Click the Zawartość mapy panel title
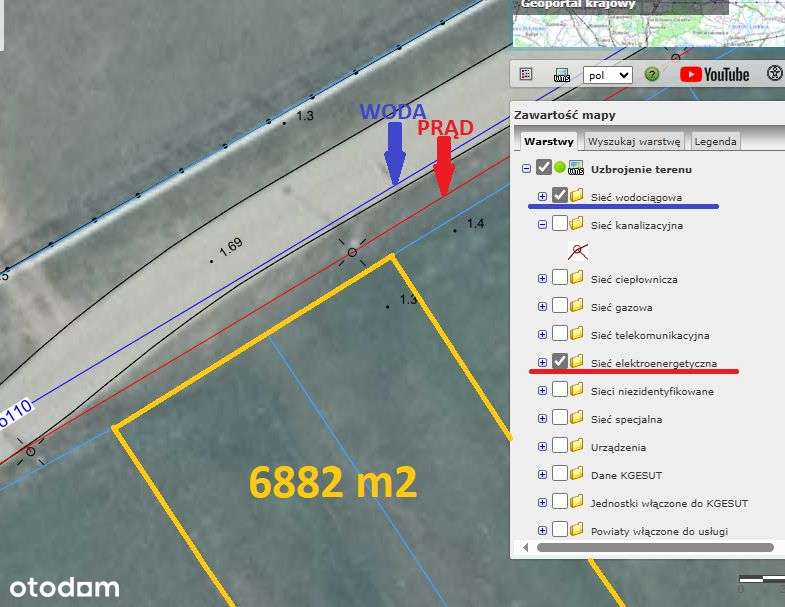The height and width of the screenshot is (607, 785). click(x=565, y=115)
